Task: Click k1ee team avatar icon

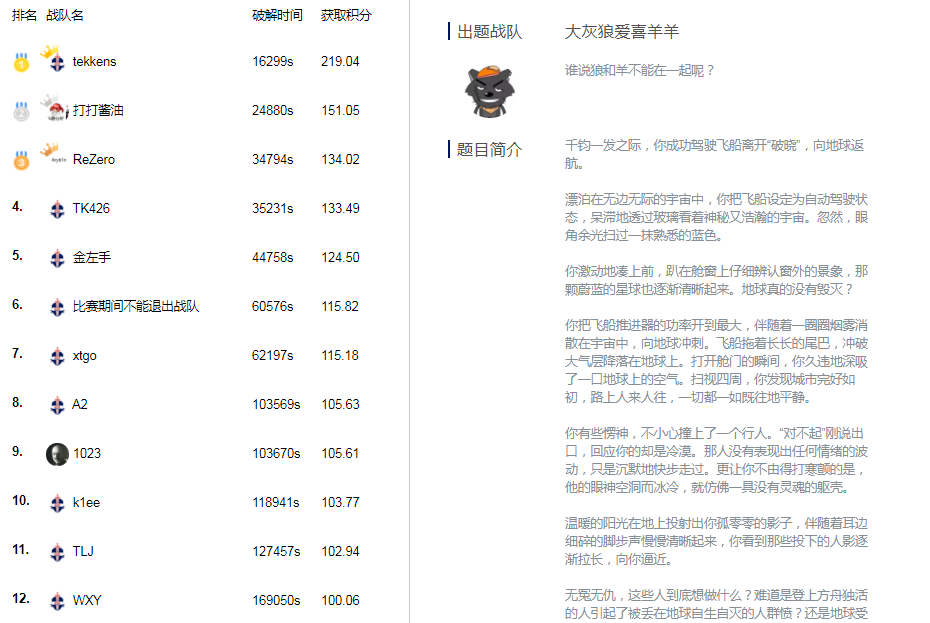Action: 57,503
